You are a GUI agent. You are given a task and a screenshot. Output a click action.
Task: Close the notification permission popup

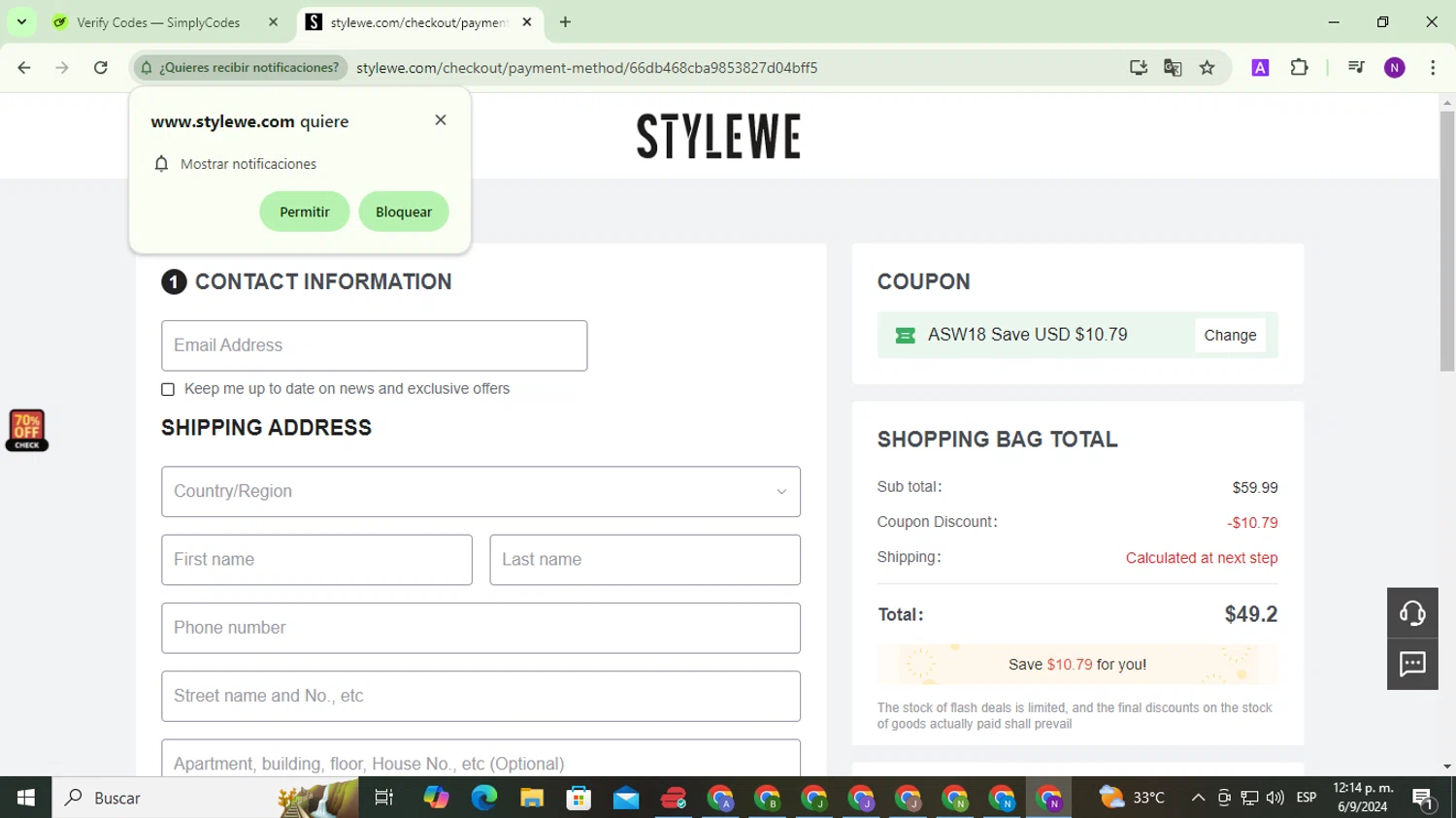441,120
